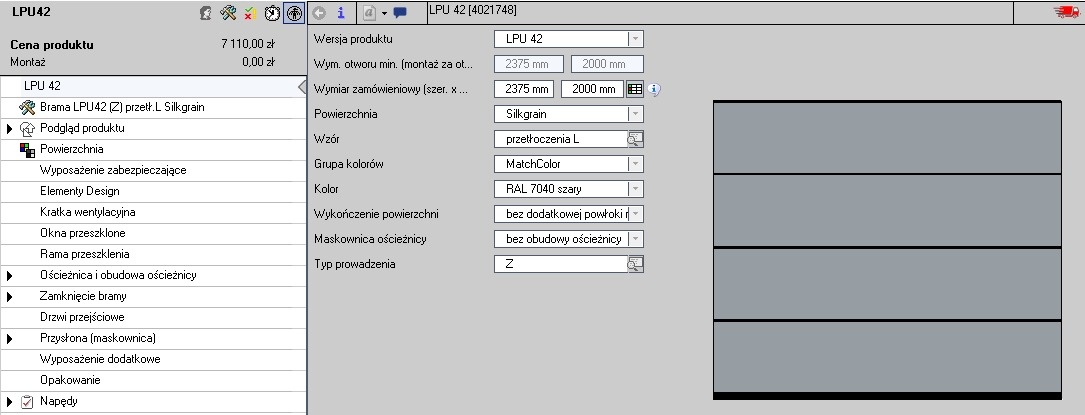Expand the Zamknięcie bramy node
The height and width of the screenshot is (415, 1085).
(10, 297)
